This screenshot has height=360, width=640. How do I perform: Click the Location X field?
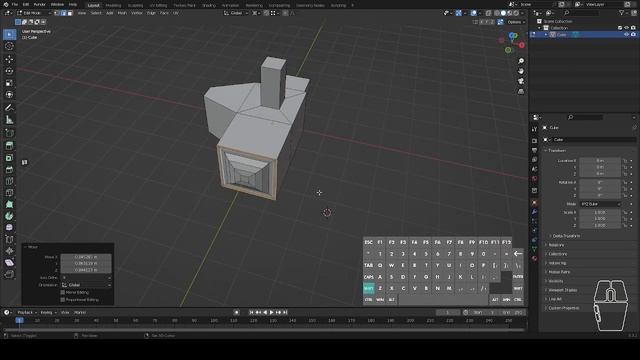[600, 161]
